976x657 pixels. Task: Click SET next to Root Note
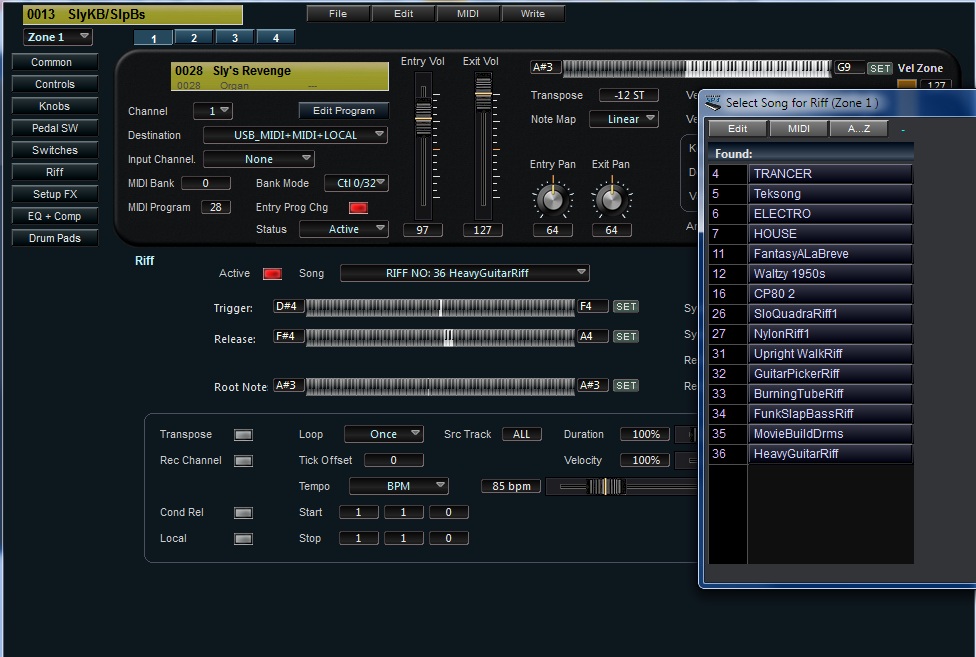[x=625, y=386]
